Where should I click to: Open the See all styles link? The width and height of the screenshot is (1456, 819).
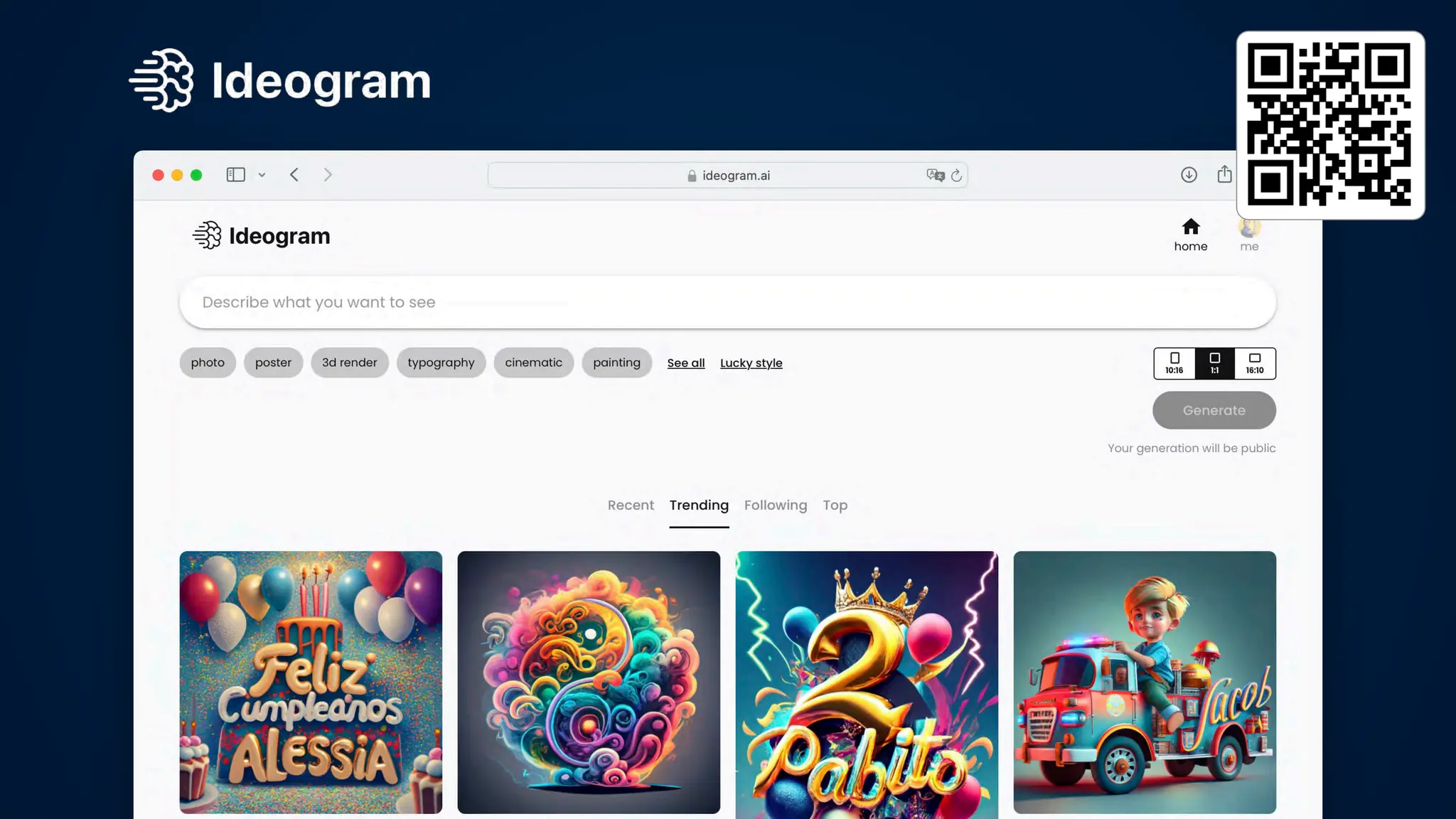686,363
